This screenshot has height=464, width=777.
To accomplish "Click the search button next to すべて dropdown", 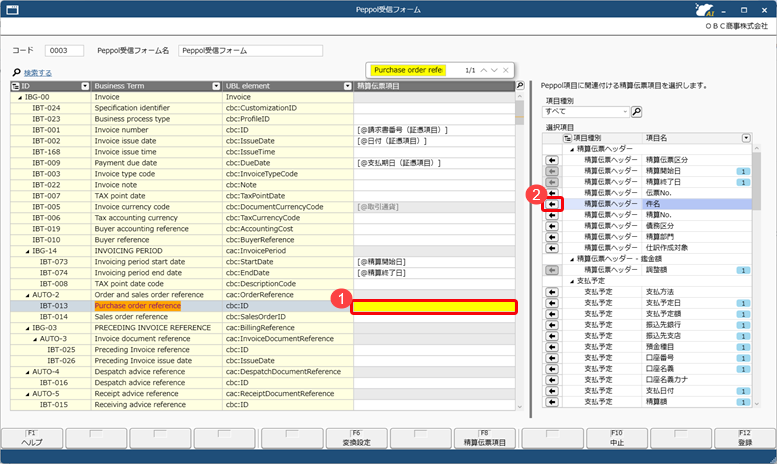I will point(637,112).
